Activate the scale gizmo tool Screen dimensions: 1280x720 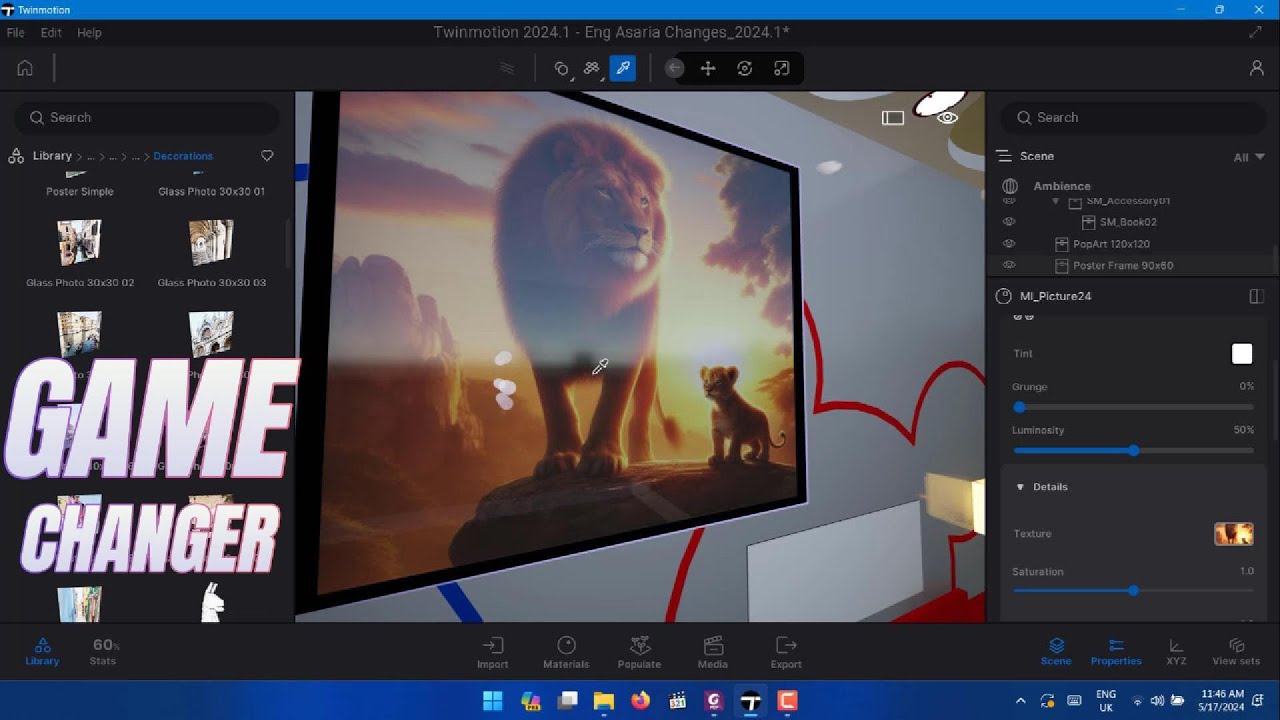(x=782, y=68)
